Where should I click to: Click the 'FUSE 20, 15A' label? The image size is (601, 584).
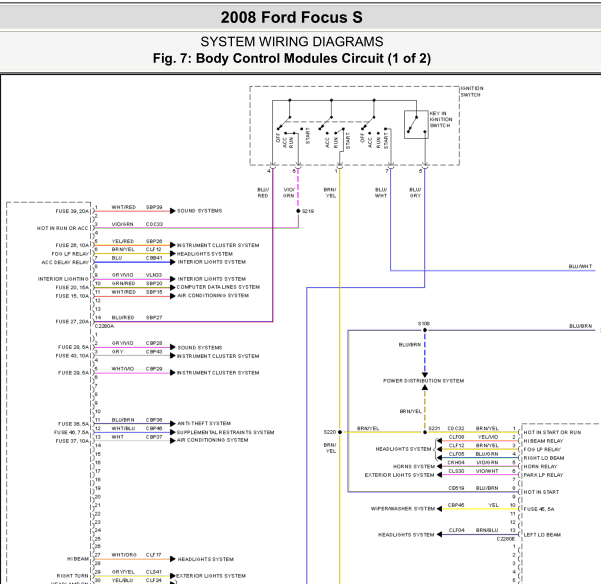click(72, 287)
